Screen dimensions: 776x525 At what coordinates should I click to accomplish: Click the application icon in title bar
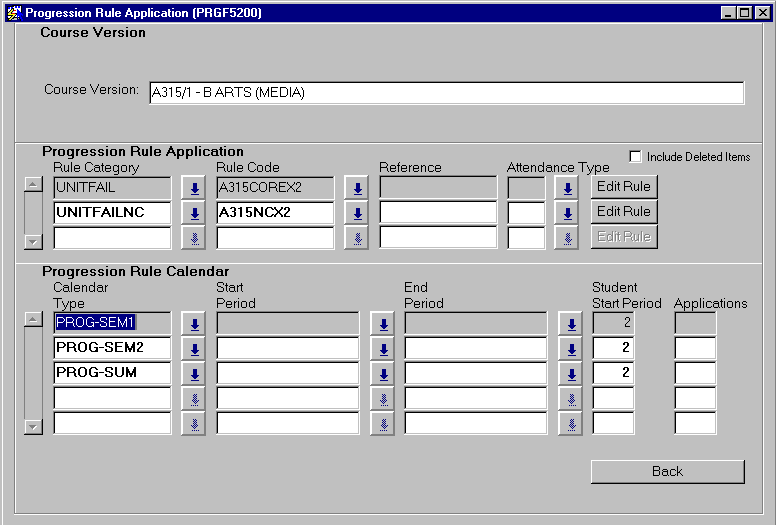point(13,12)
